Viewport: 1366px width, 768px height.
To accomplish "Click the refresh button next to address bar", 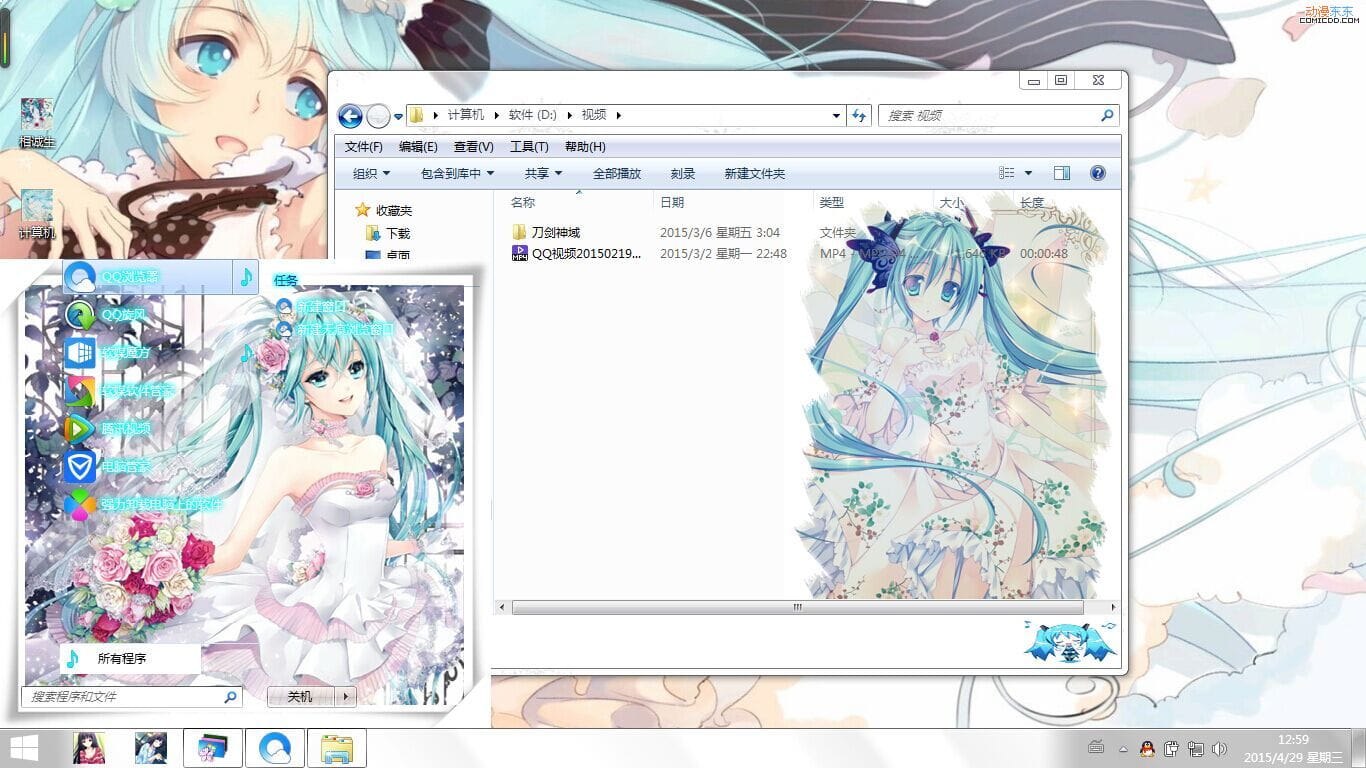I will 859,116.
